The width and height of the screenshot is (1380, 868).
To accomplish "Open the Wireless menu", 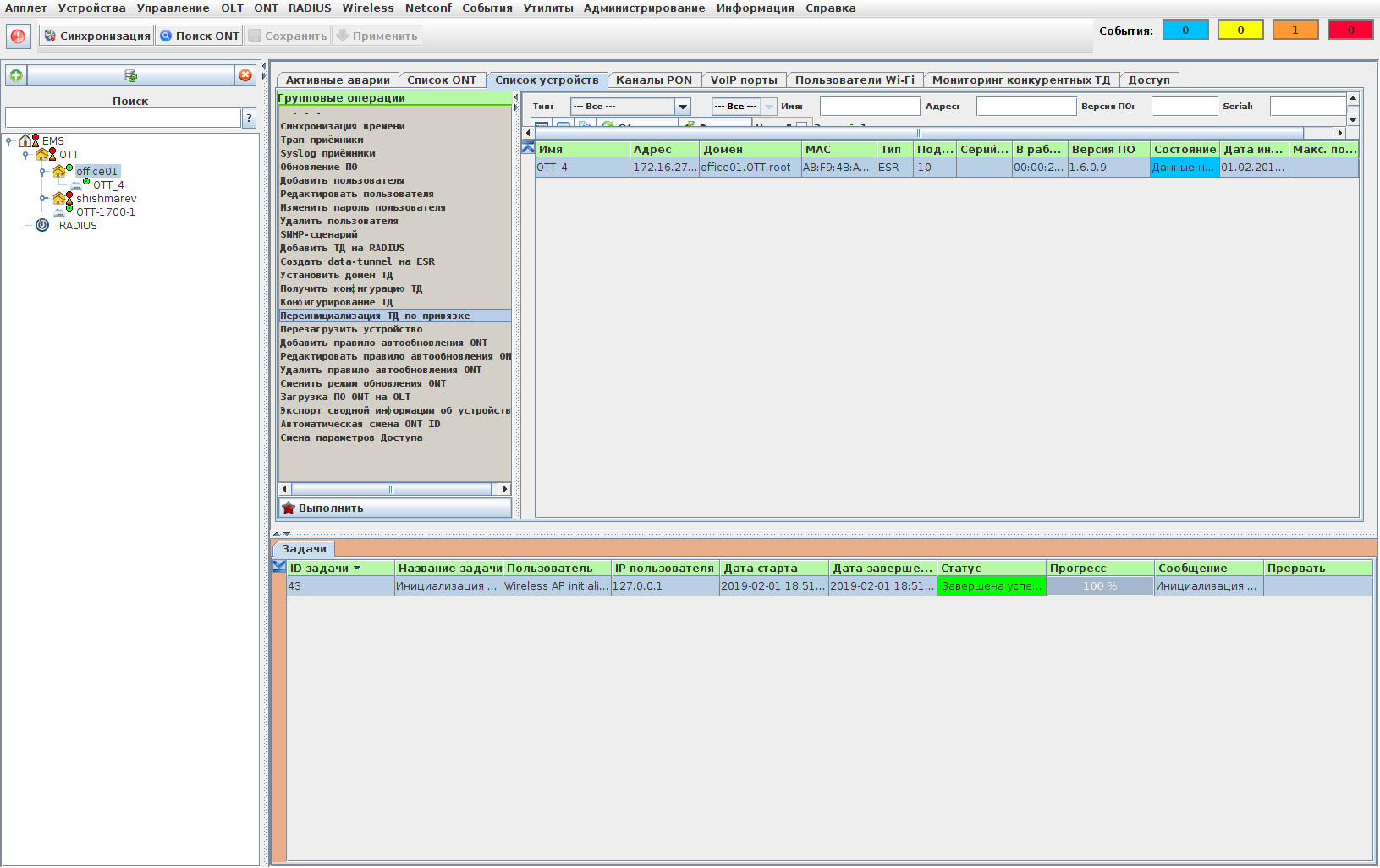I will point(368,8).
